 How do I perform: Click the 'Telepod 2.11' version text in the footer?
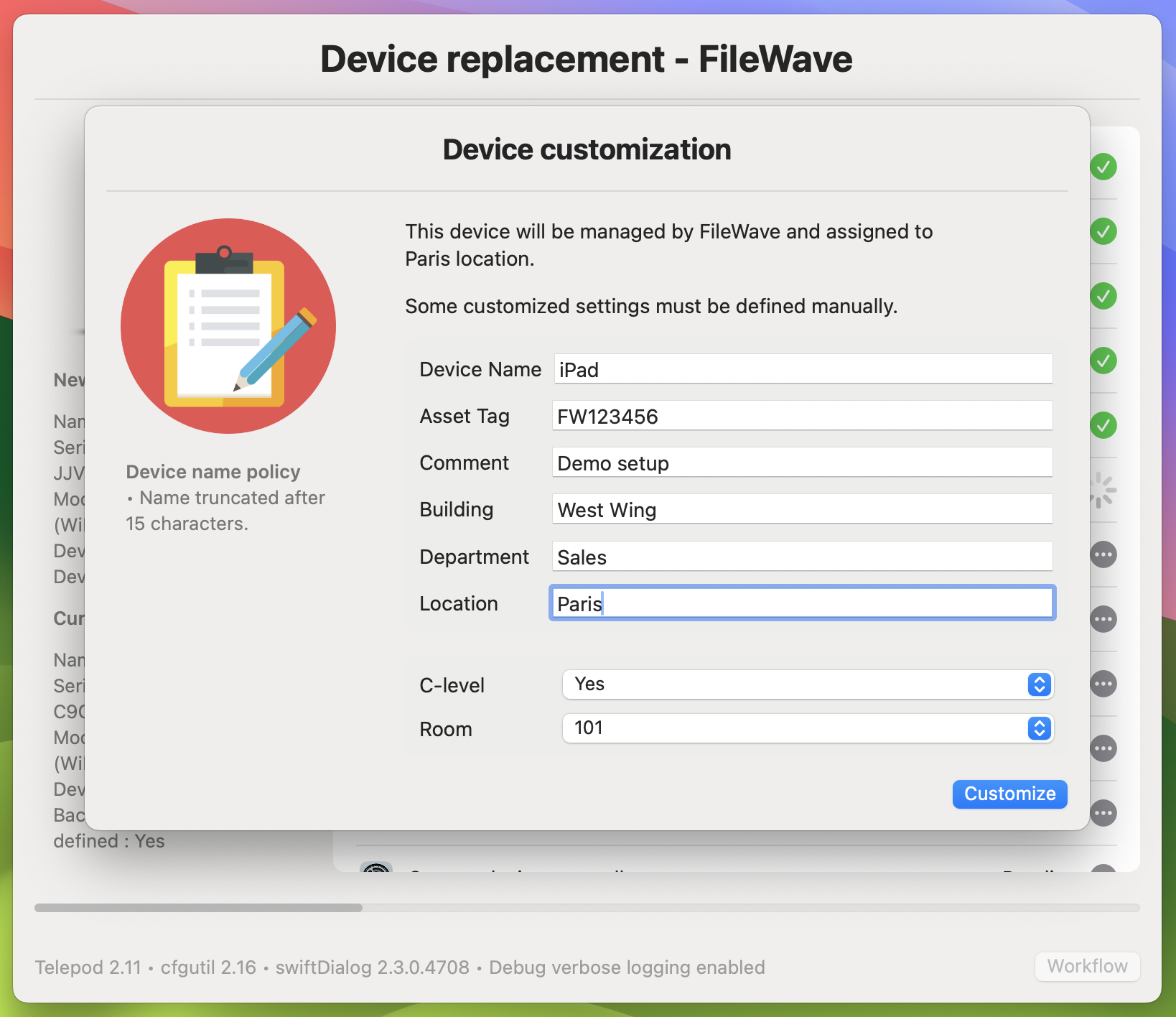click(x=88, y=967)
